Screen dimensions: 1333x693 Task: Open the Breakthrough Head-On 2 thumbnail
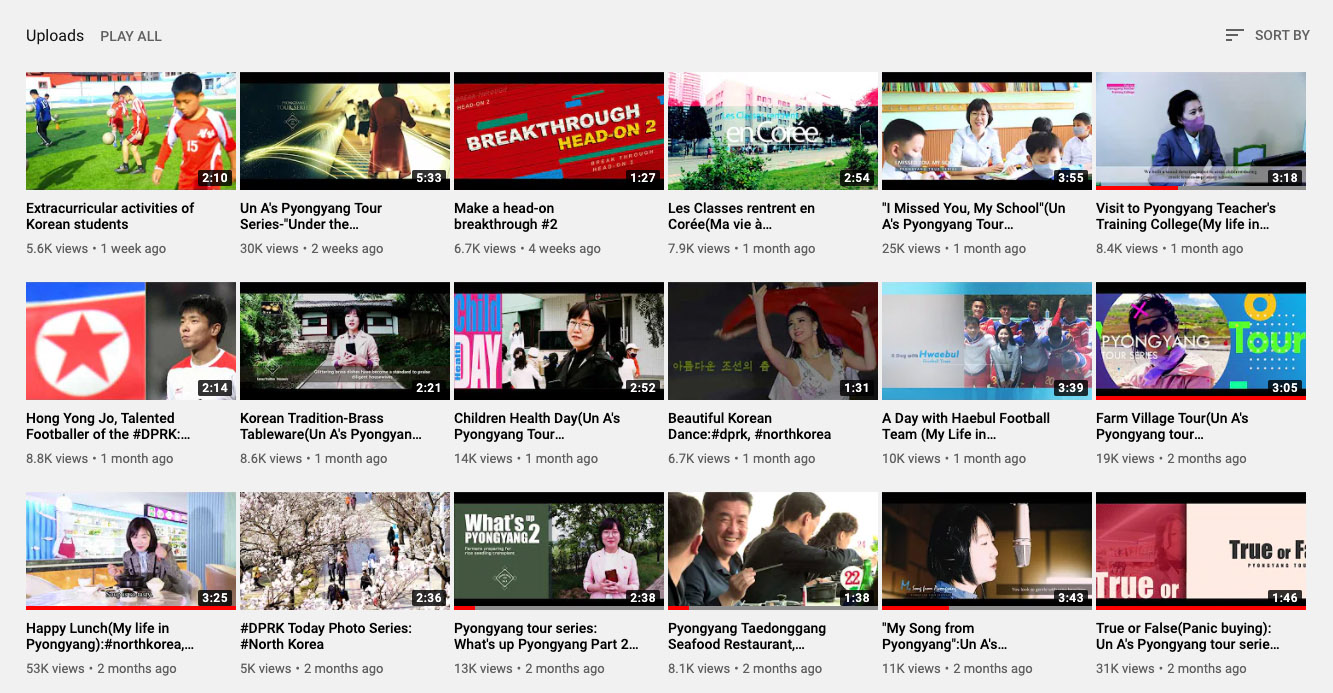(558, 131)
